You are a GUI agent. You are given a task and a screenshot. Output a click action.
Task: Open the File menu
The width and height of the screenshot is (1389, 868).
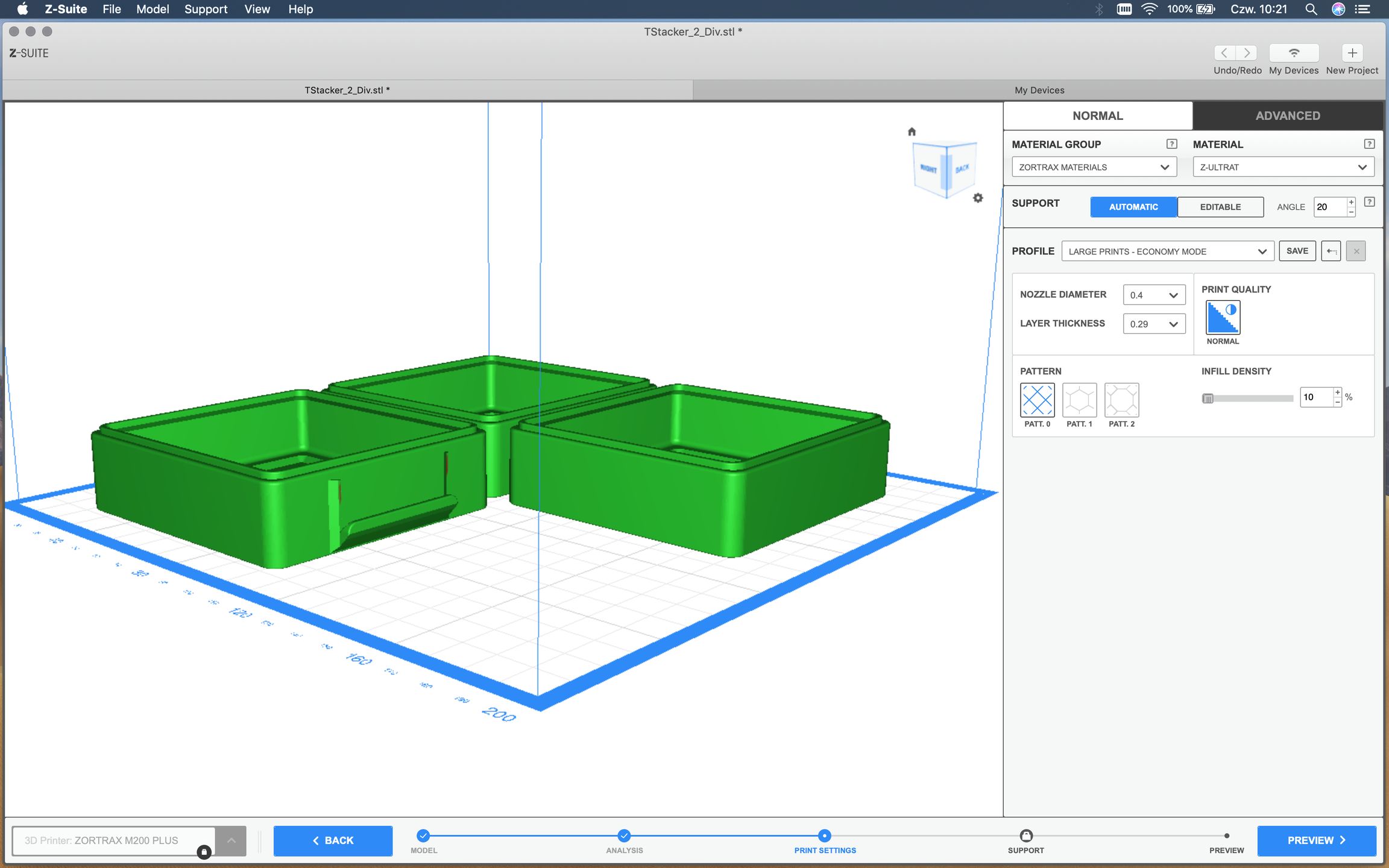pos(112,9)
